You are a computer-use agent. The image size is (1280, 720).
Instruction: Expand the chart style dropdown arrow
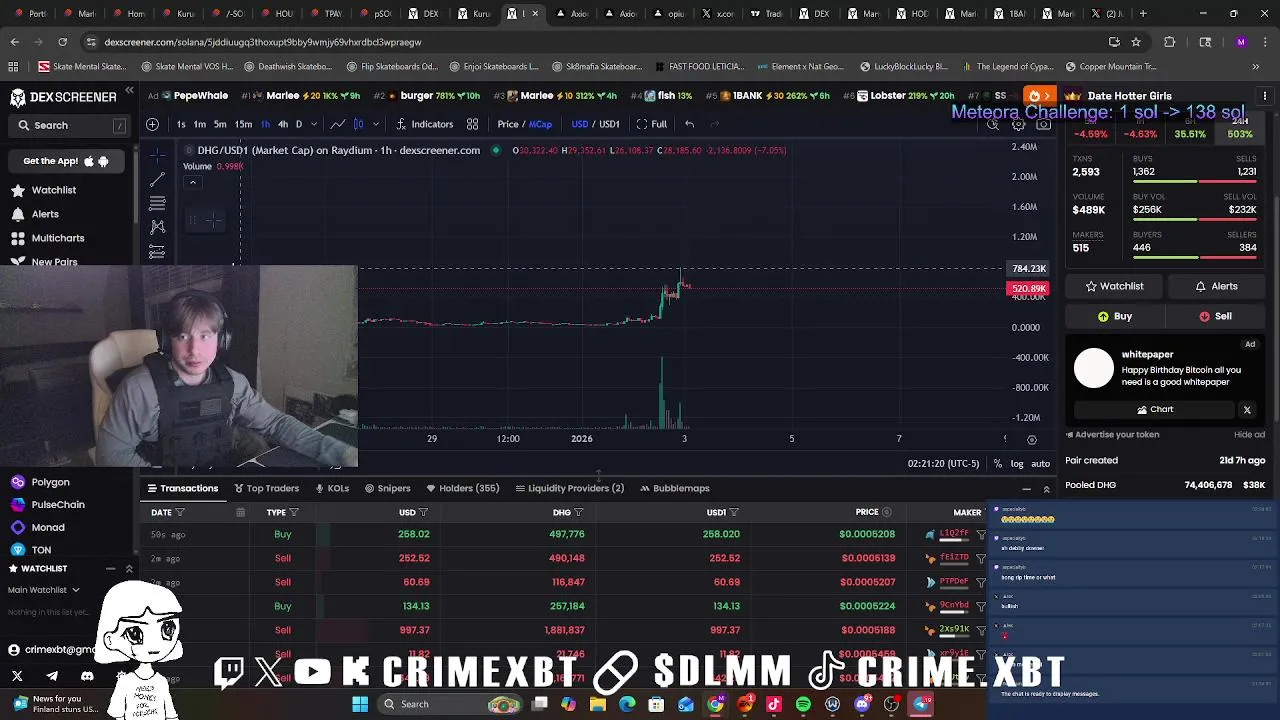click(375, 124)
